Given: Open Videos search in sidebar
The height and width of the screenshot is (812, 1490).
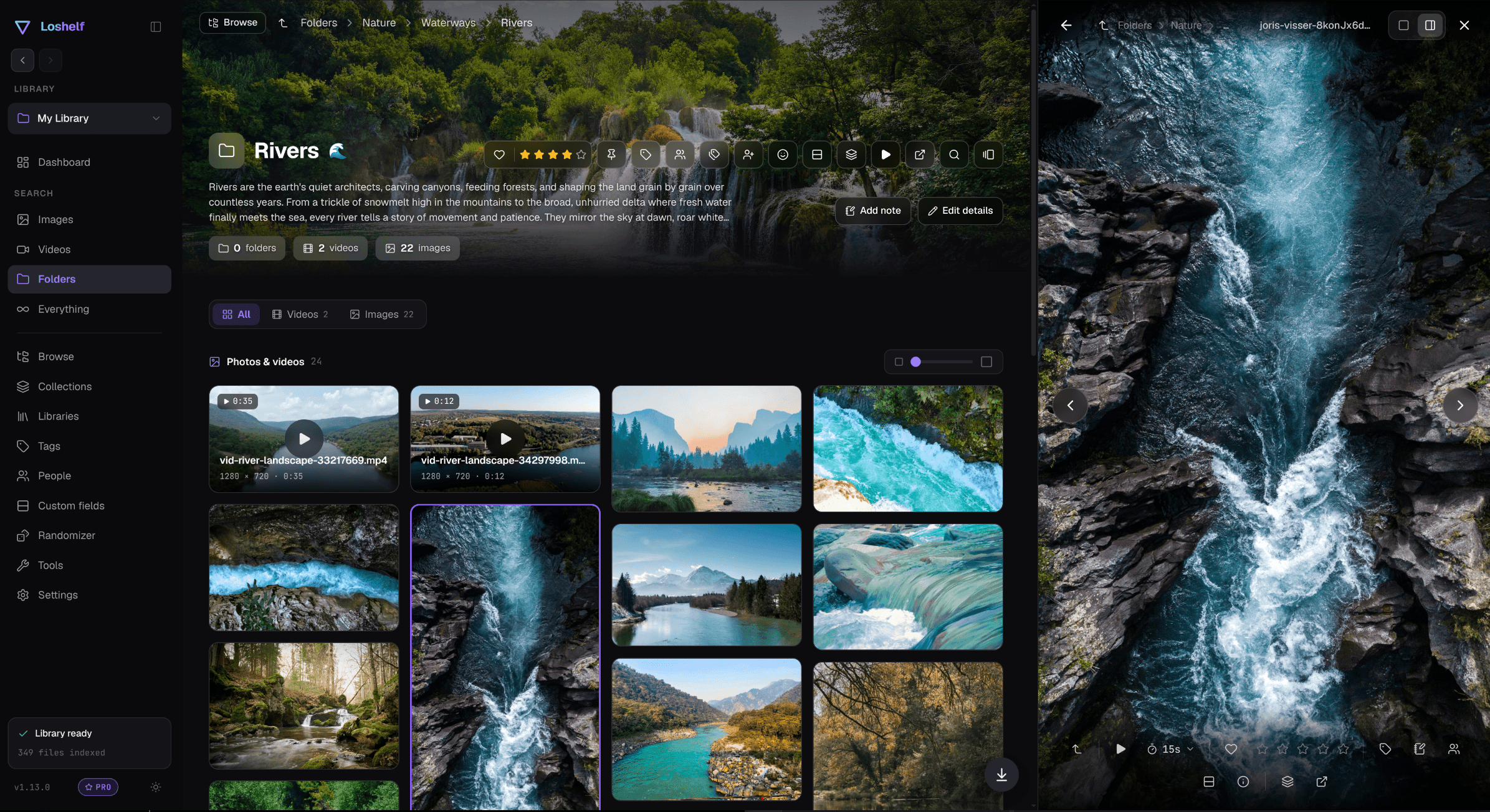Looking at the screenshot, I should click(90, 249).
